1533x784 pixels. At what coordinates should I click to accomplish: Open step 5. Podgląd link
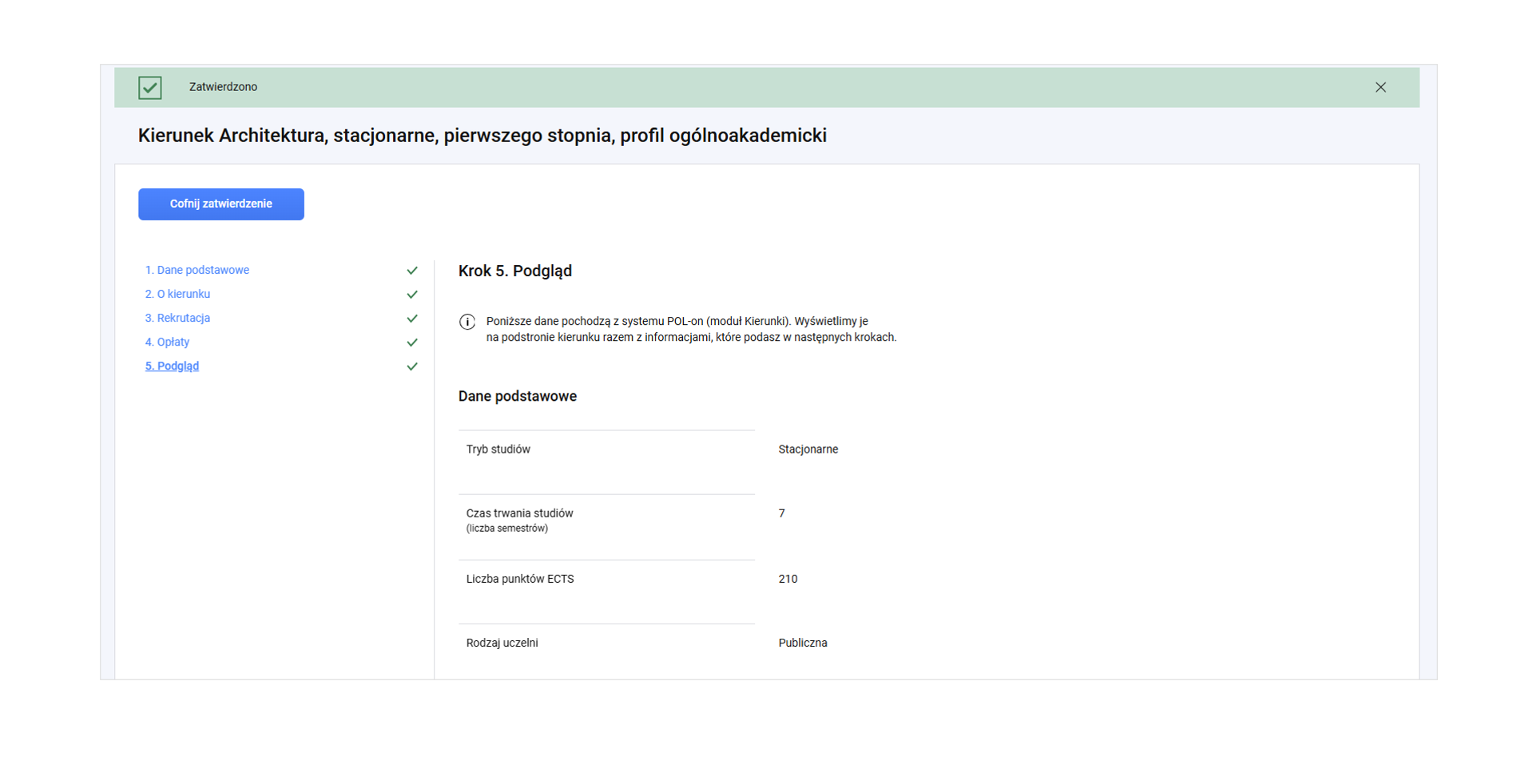172,366
